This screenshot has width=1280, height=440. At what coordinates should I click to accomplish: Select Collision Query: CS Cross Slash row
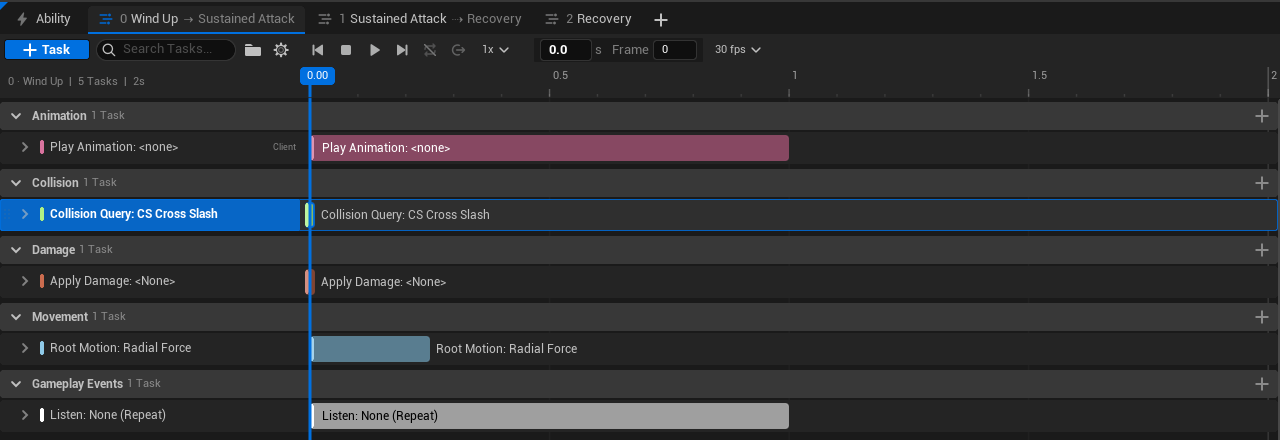pos(150,214)
